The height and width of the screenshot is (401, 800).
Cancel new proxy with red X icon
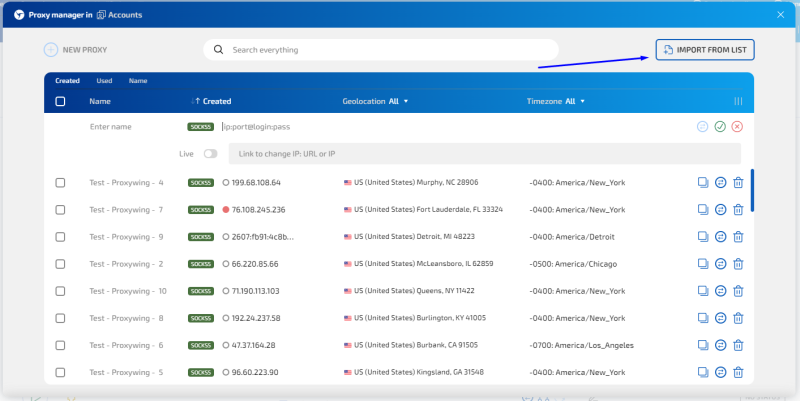pos(738,127)
